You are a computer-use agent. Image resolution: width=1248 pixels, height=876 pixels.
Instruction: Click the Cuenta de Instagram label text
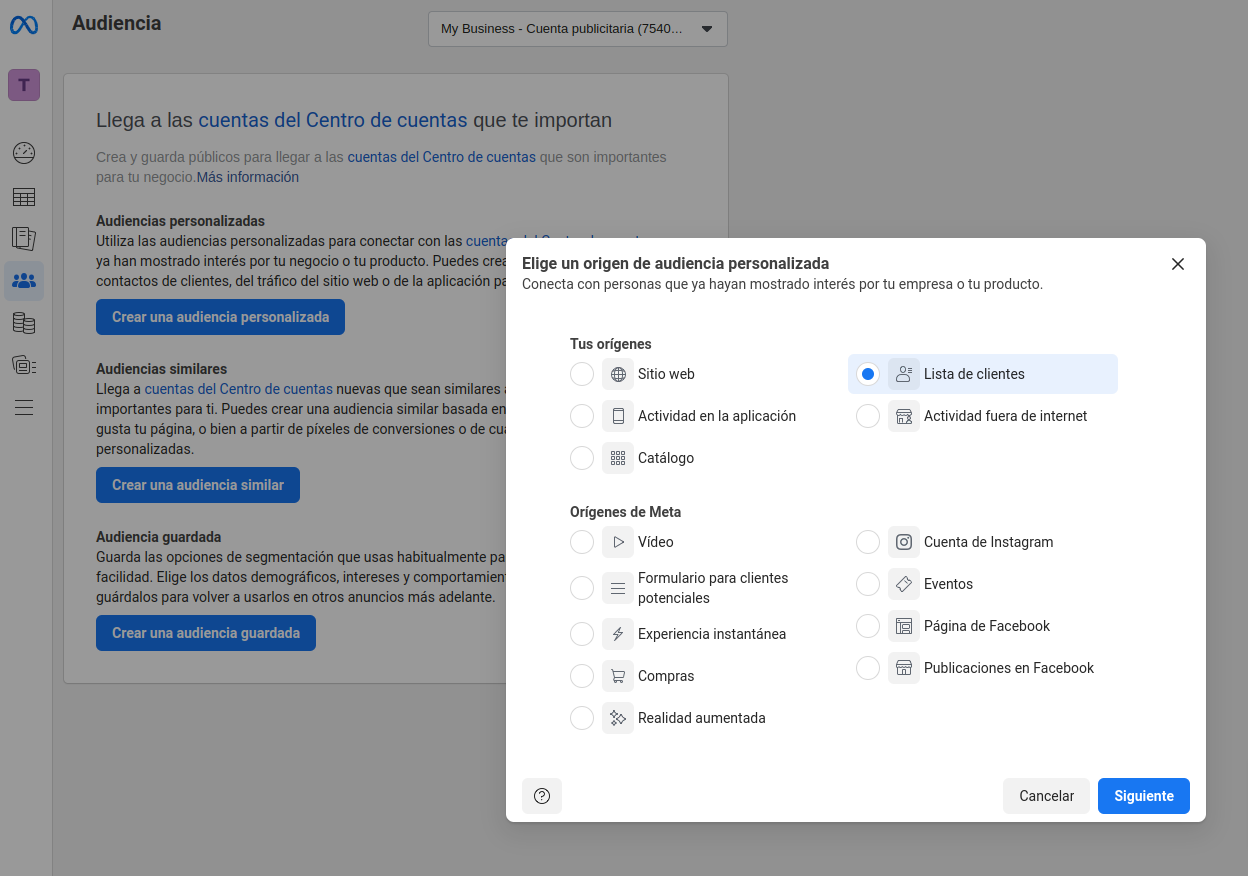[x=989, y=542]
